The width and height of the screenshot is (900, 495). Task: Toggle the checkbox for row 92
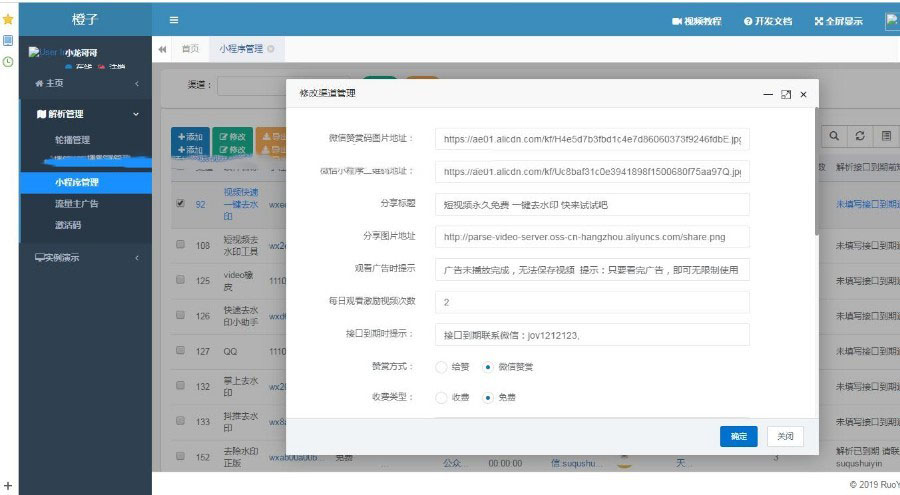[x=180, y=203]
